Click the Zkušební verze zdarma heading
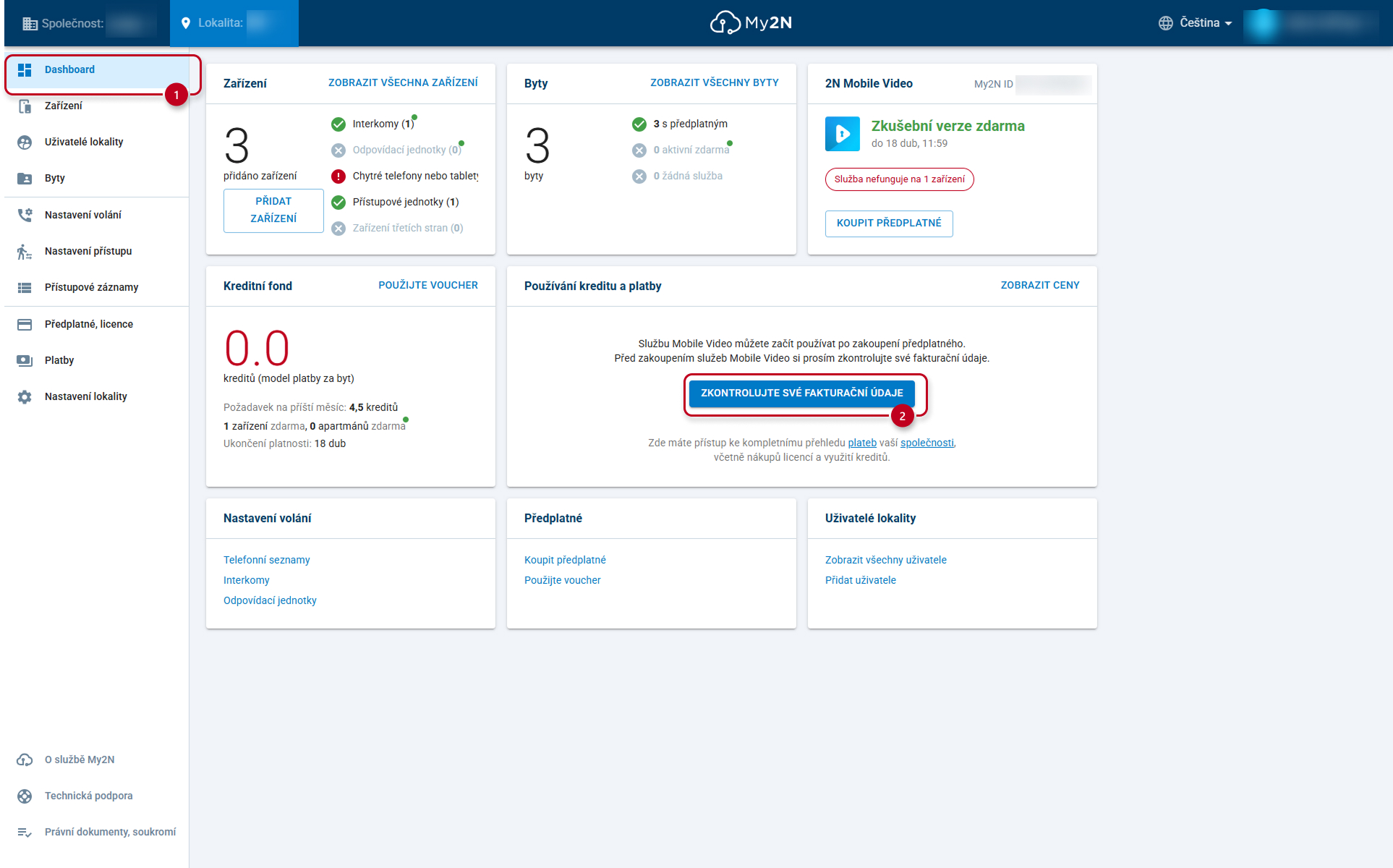The height and width of the screenshot is (868, 1393). coord(948,126)
